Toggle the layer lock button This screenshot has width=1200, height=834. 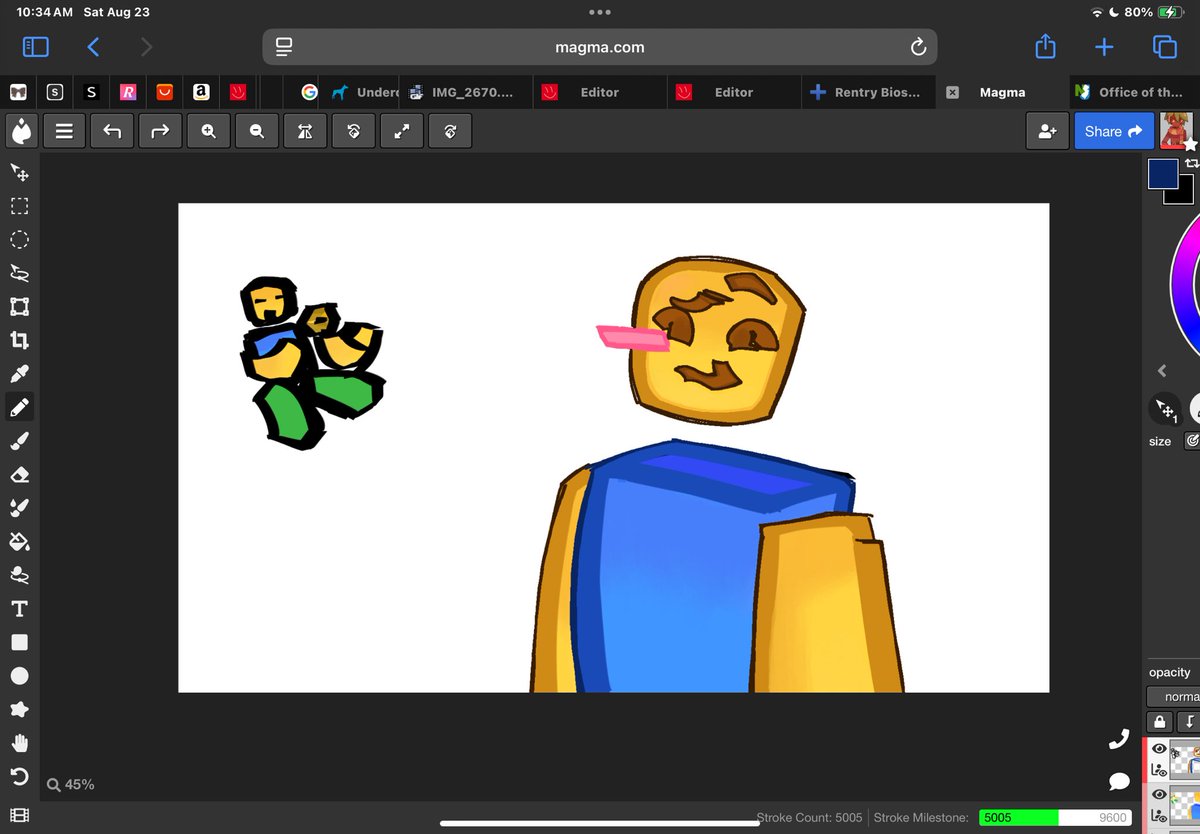tap(1159, 721)
